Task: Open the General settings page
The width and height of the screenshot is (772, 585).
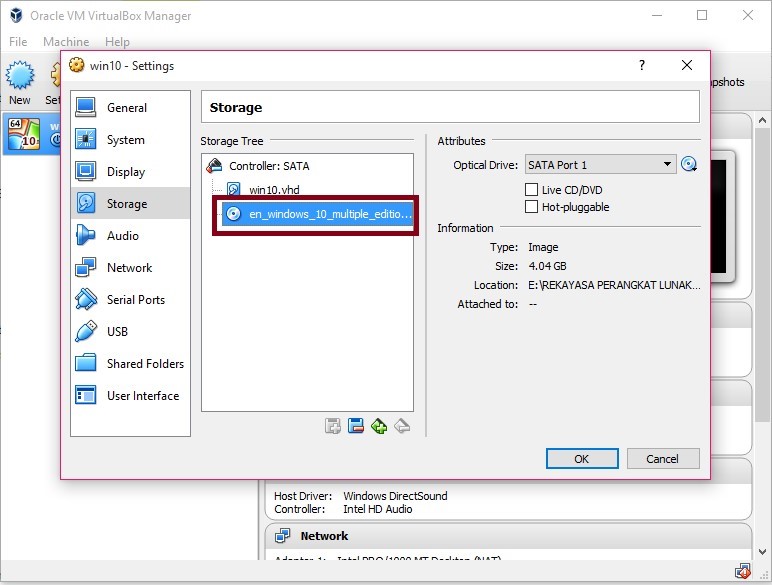Action: 130,107
